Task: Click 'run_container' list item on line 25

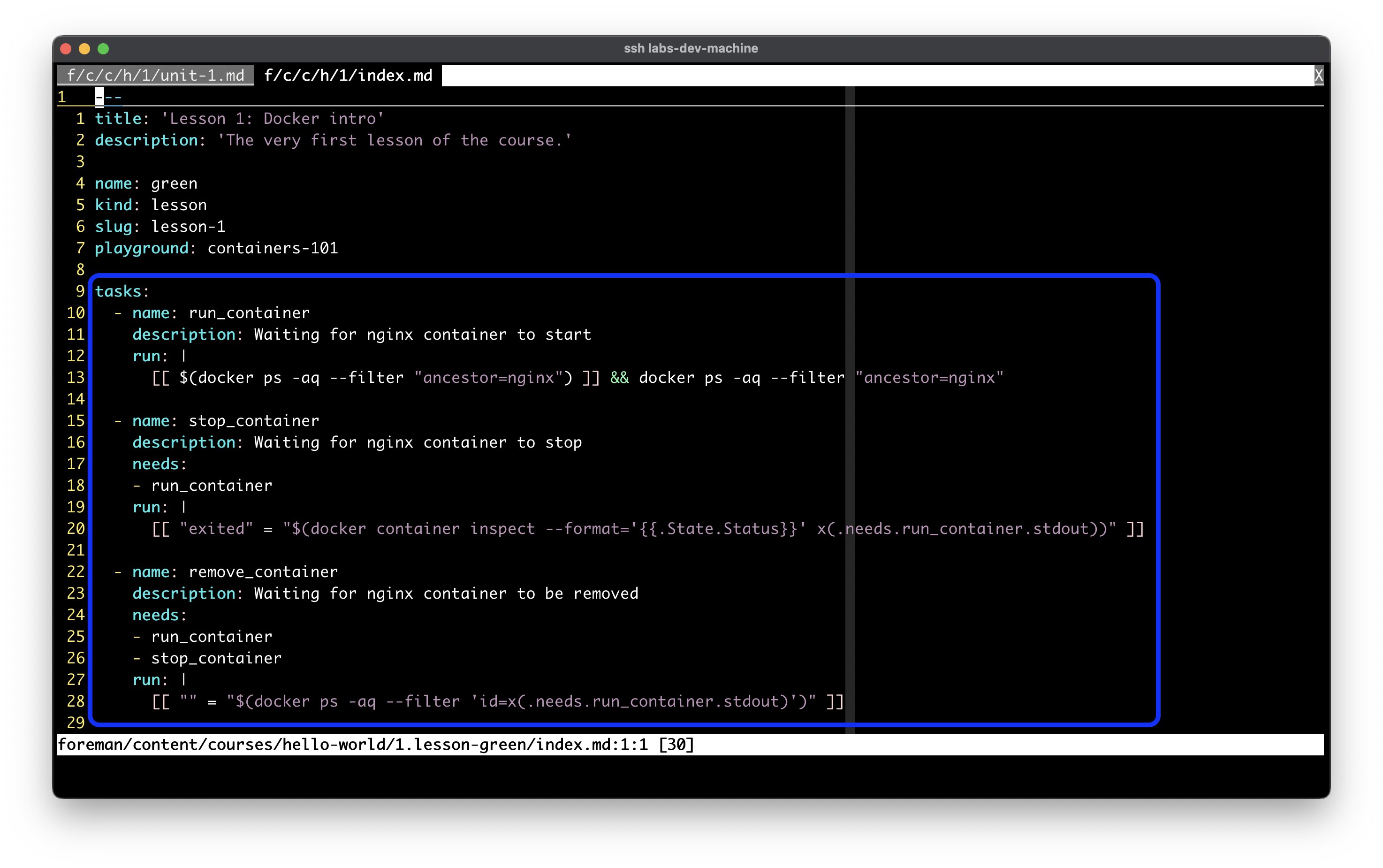Action: click(212, 637)
